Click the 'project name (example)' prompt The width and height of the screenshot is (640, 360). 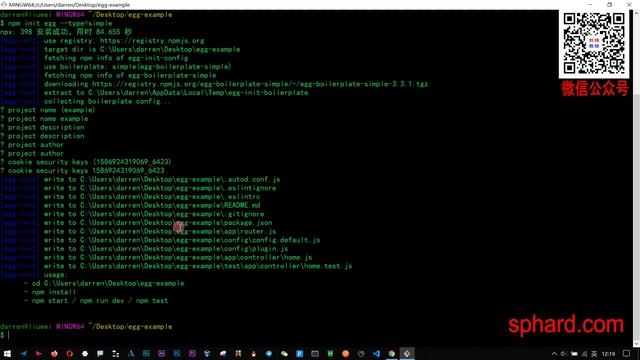(48, 110)
